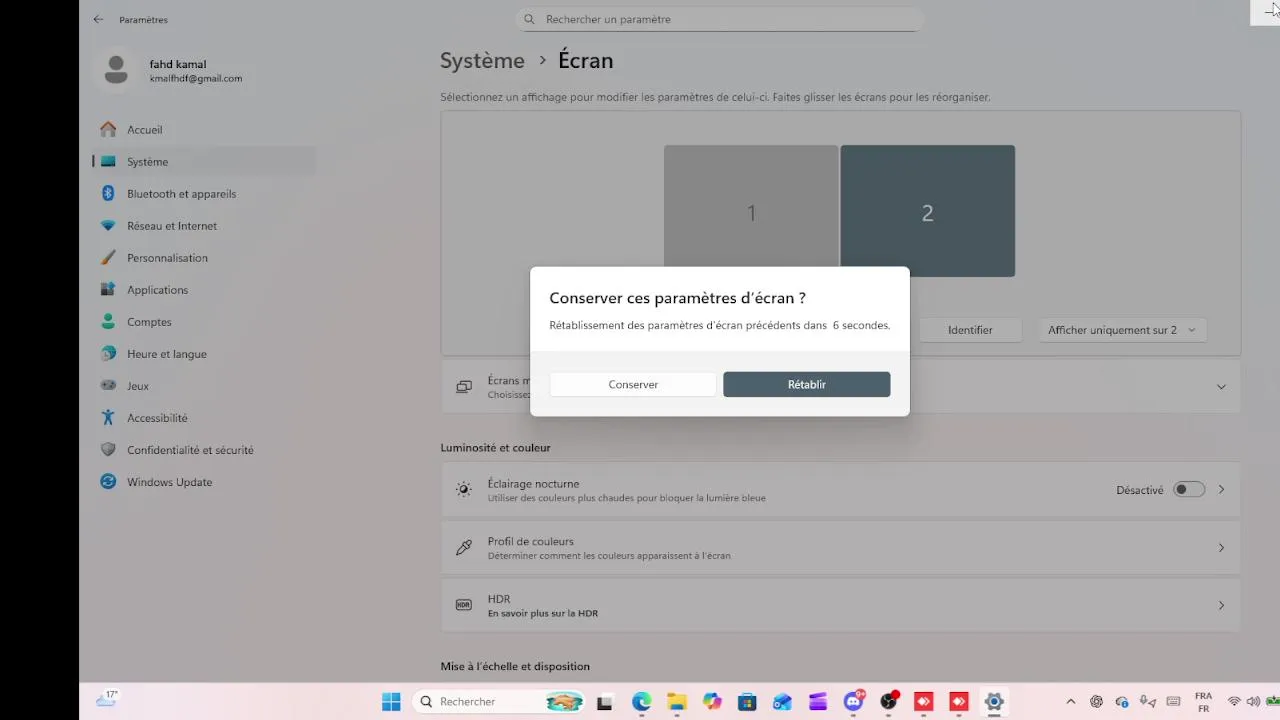Open the Réseau et Internet Wi-Fi icon
Viewport: 1280px width, 720px height.
point(108,226)
